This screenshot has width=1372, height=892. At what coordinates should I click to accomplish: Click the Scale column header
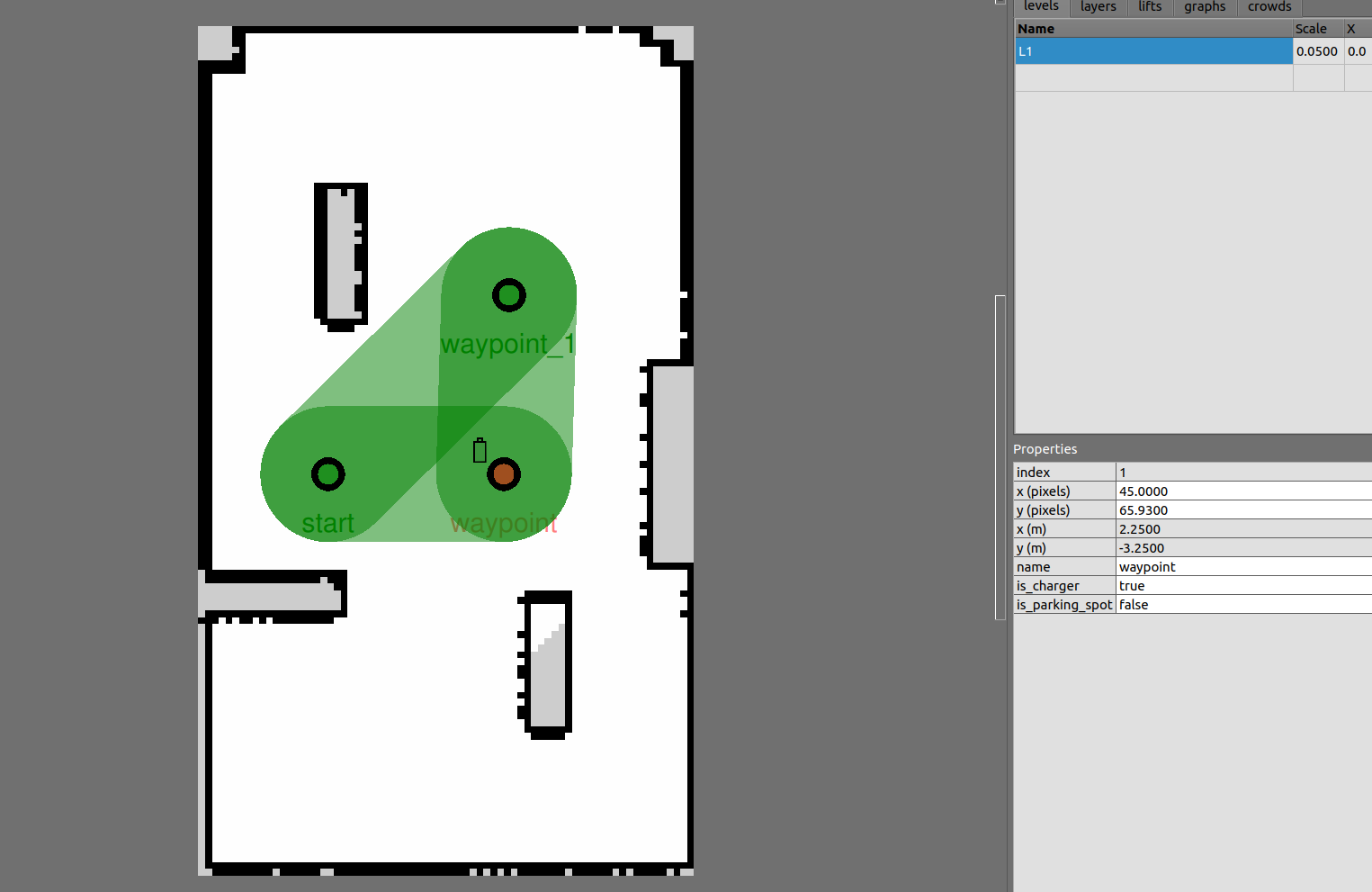pos(1318,29)
